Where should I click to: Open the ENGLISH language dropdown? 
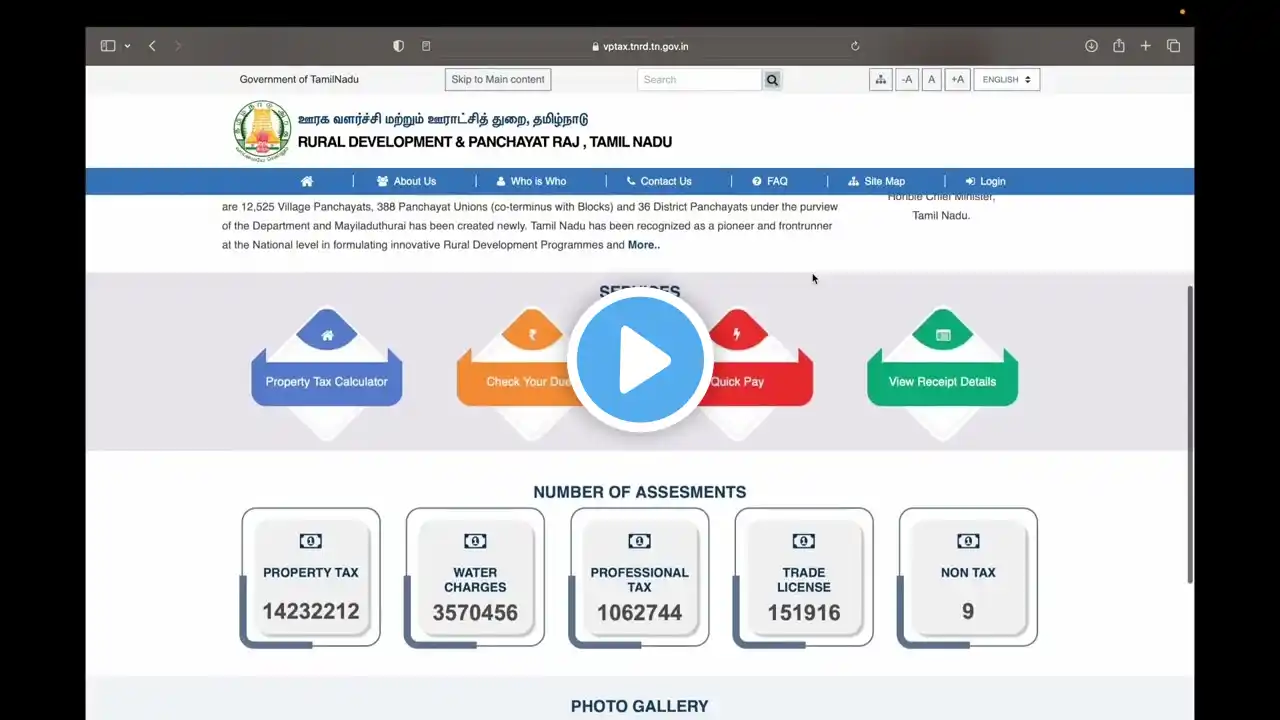[x=1006, y=80]
